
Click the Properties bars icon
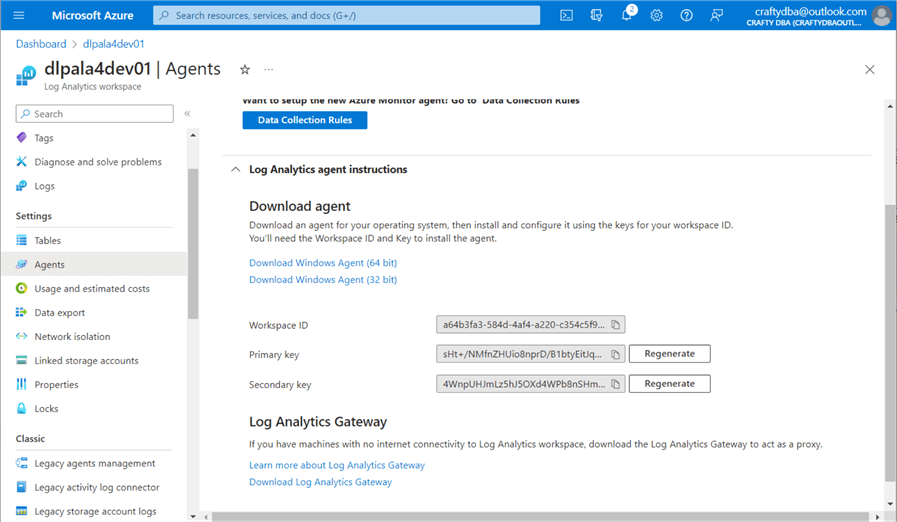[x=21, y=384]
